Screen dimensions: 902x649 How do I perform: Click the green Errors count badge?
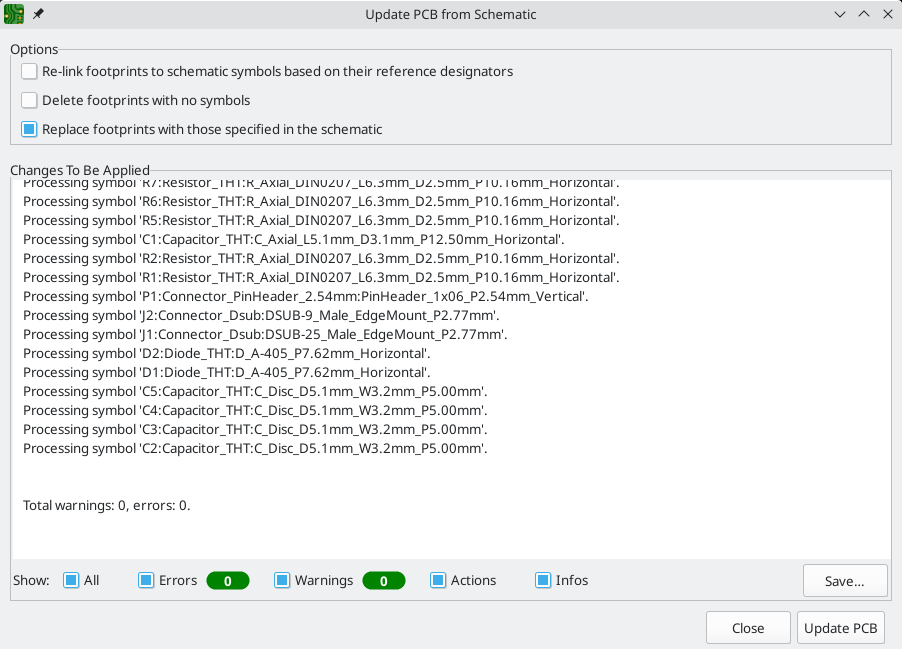pos(227,580)
